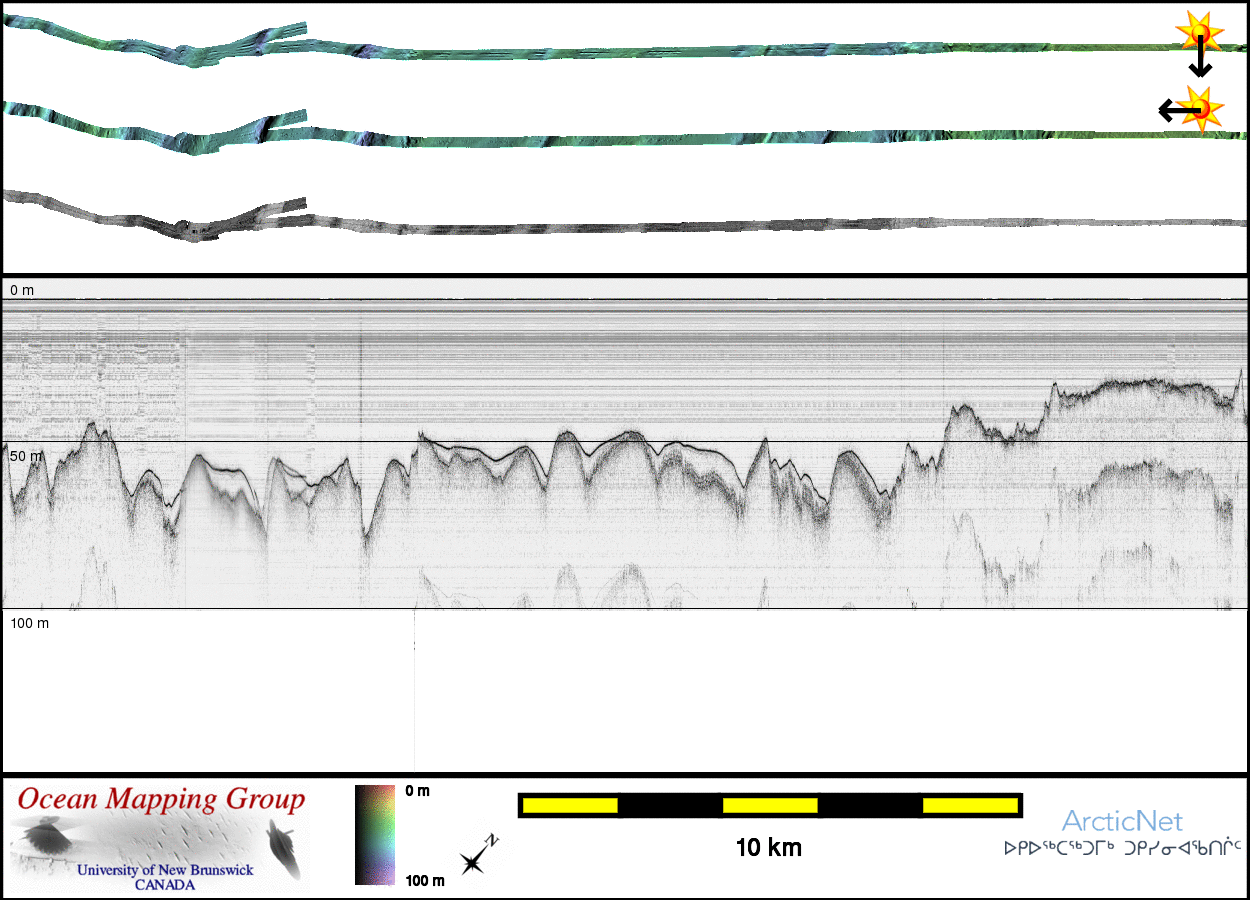The image size is (1250, 900).
Task: Click the leftmost yellow scale bar segment
Action: (x=570, y=805)
